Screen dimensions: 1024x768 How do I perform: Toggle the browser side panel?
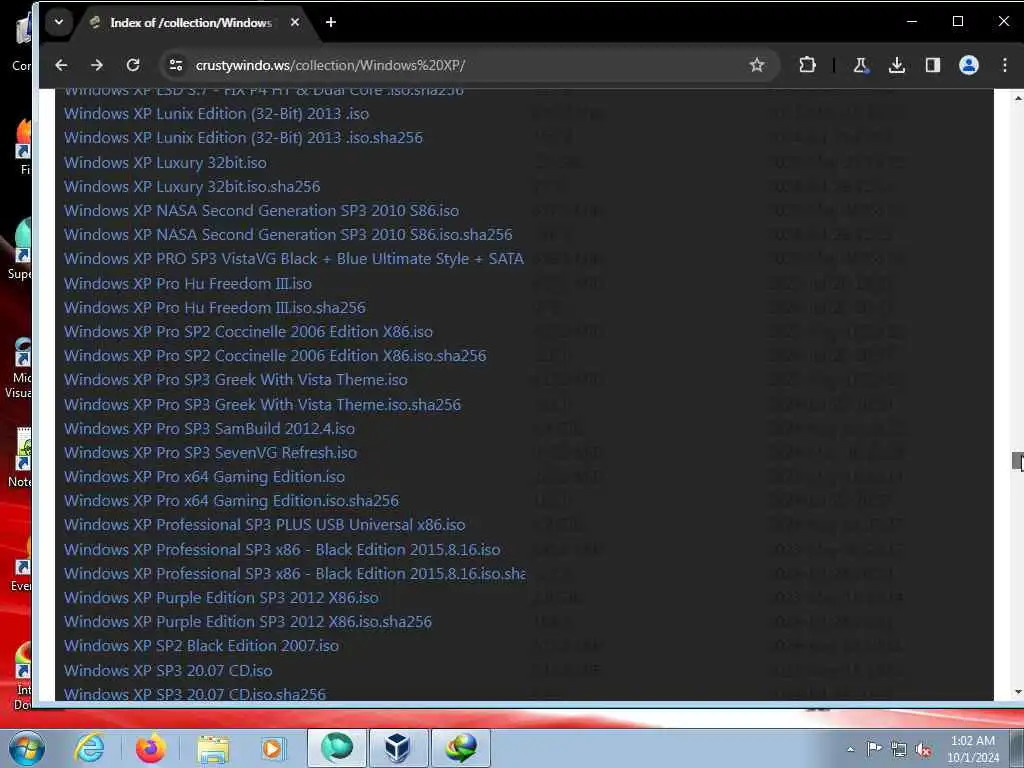click(x=933, y=65)
